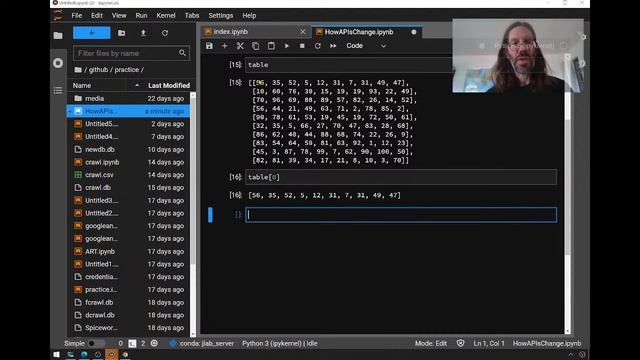Click the terminals count icon in status bar
Viewport: 640px width, 360px height.
pyautogui.click(x=132, y=344)
